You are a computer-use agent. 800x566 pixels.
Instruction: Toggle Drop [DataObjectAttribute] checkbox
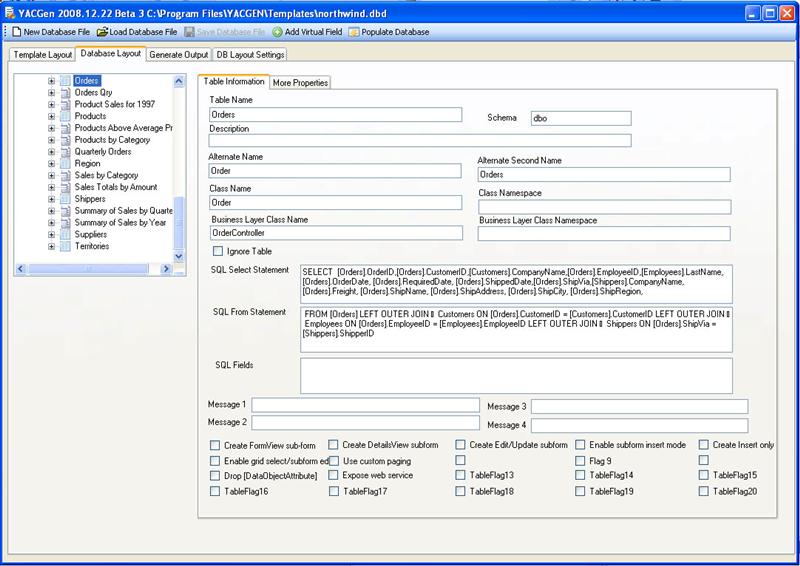coord(215,476)
